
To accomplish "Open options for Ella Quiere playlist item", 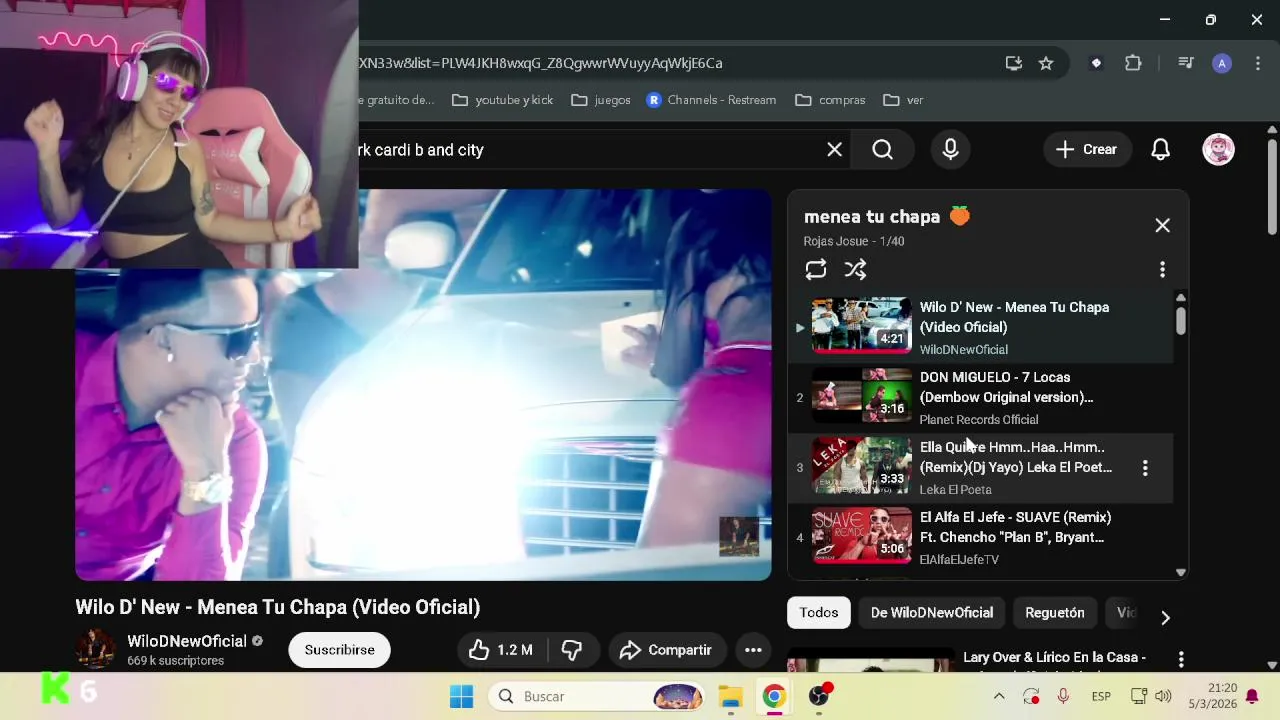I will click(x=1145, y=468).
